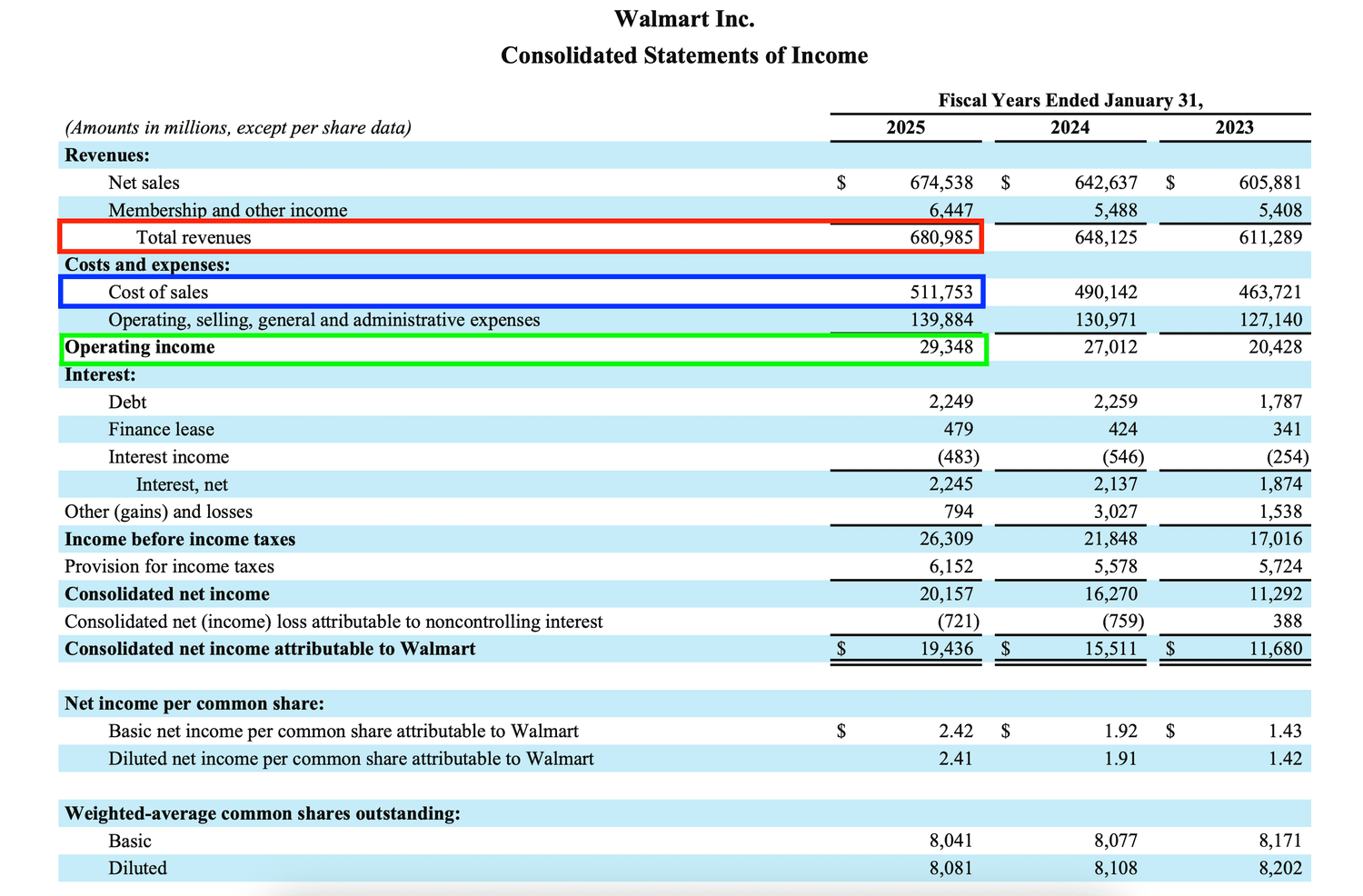Select the 2023 column header

pyautogui.click(x=1234, y=127)
